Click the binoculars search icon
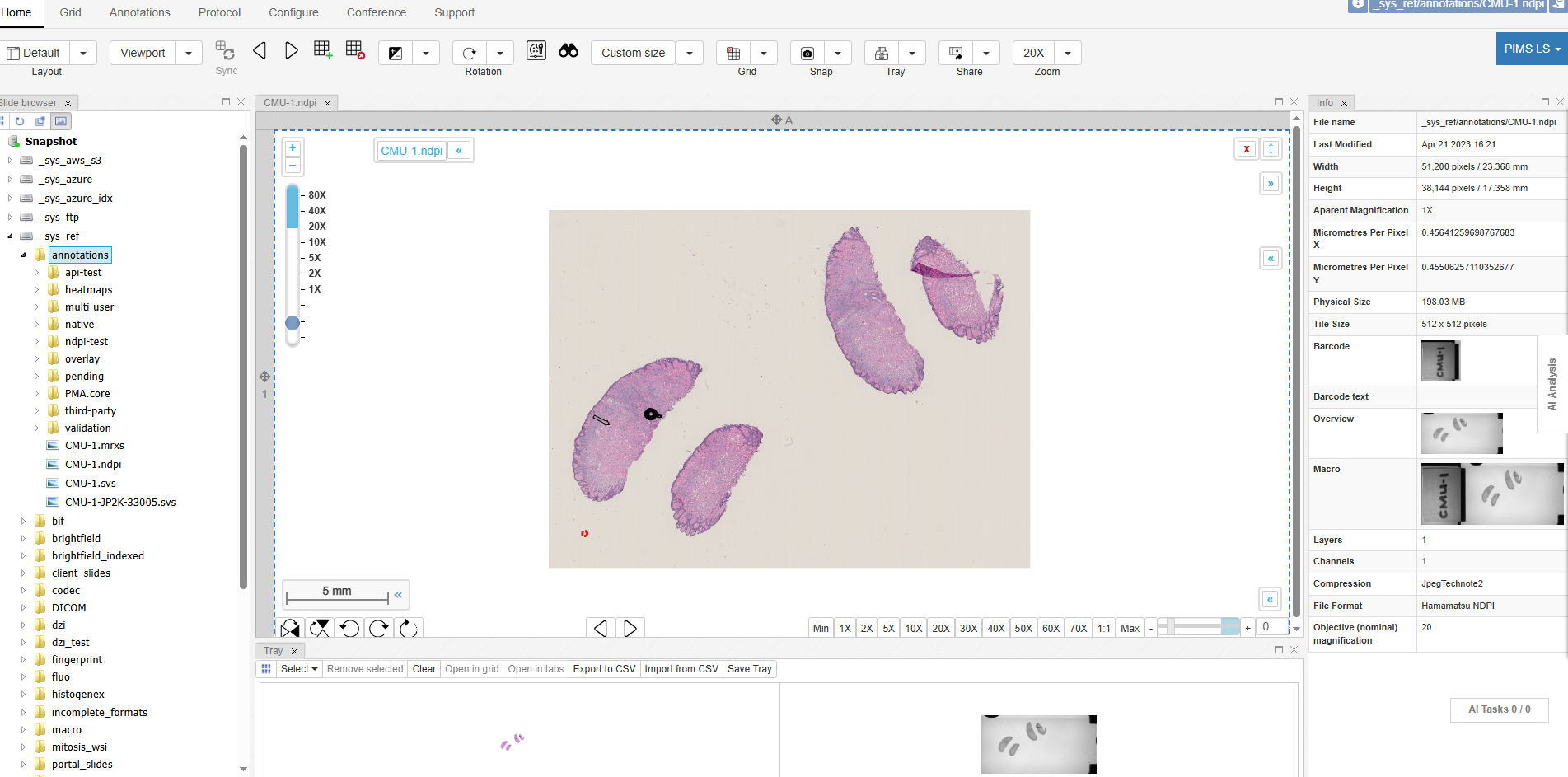Viewport: 1568px width, 777px height. pyautogui.click(x=568, y=51)
